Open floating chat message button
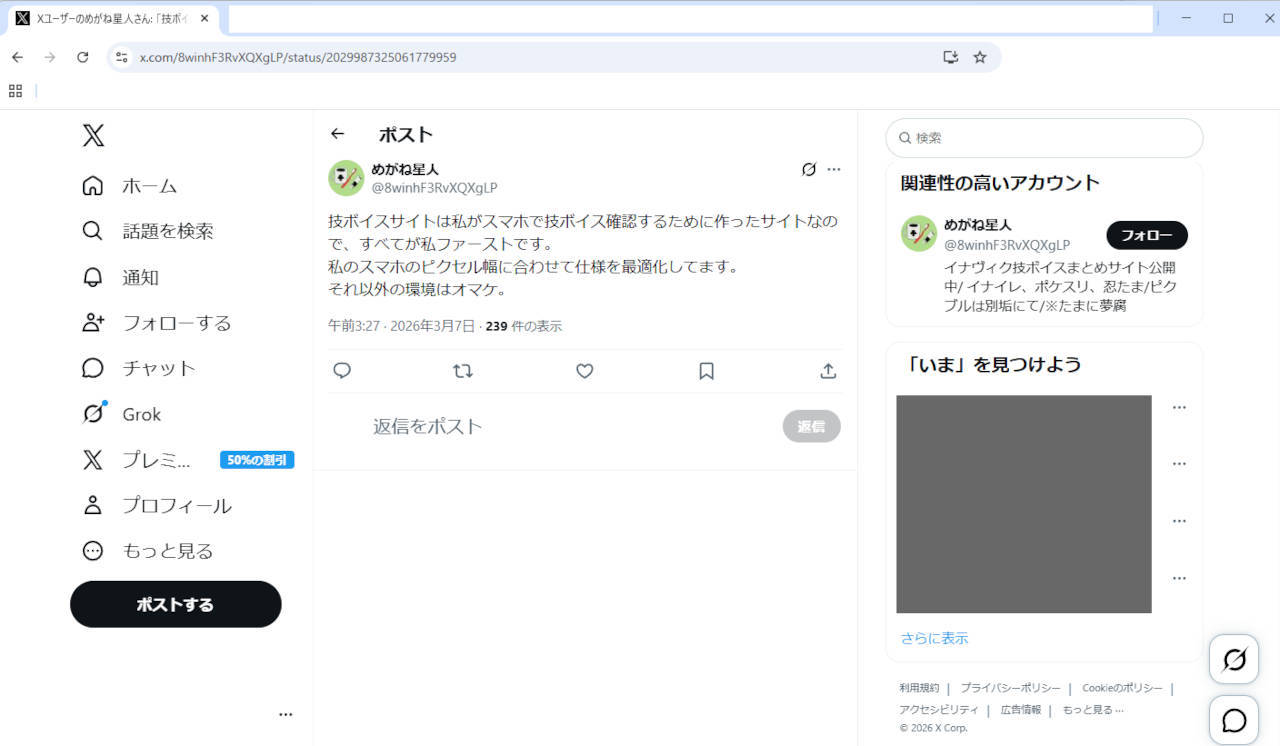1280x746 pixels. (x=1234, y=720)
